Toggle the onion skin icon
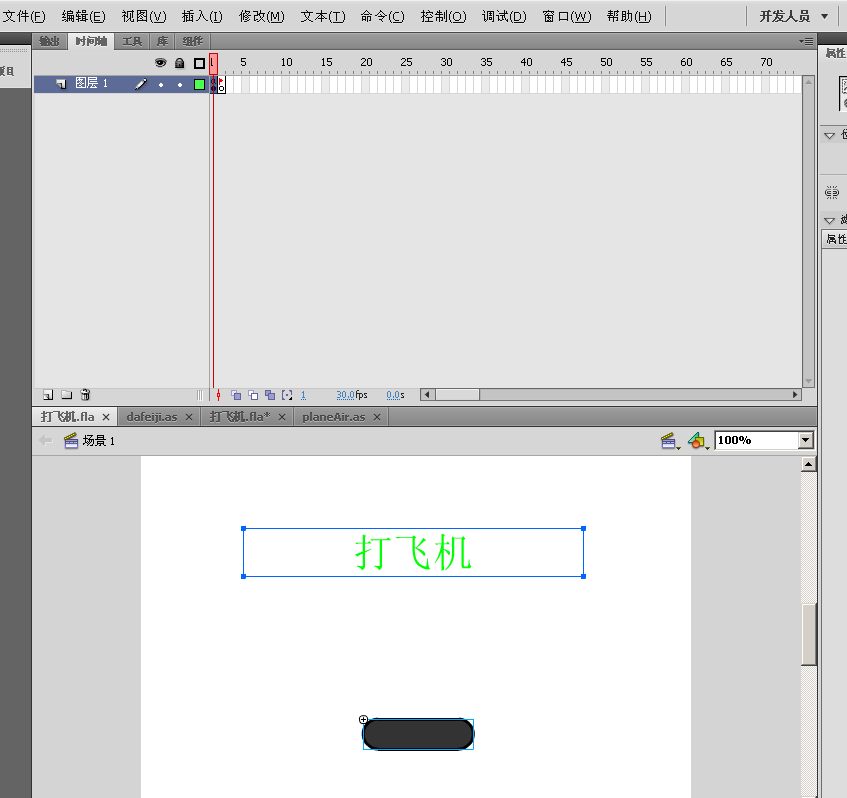This screenshot has width=847, height=798. 236,395
